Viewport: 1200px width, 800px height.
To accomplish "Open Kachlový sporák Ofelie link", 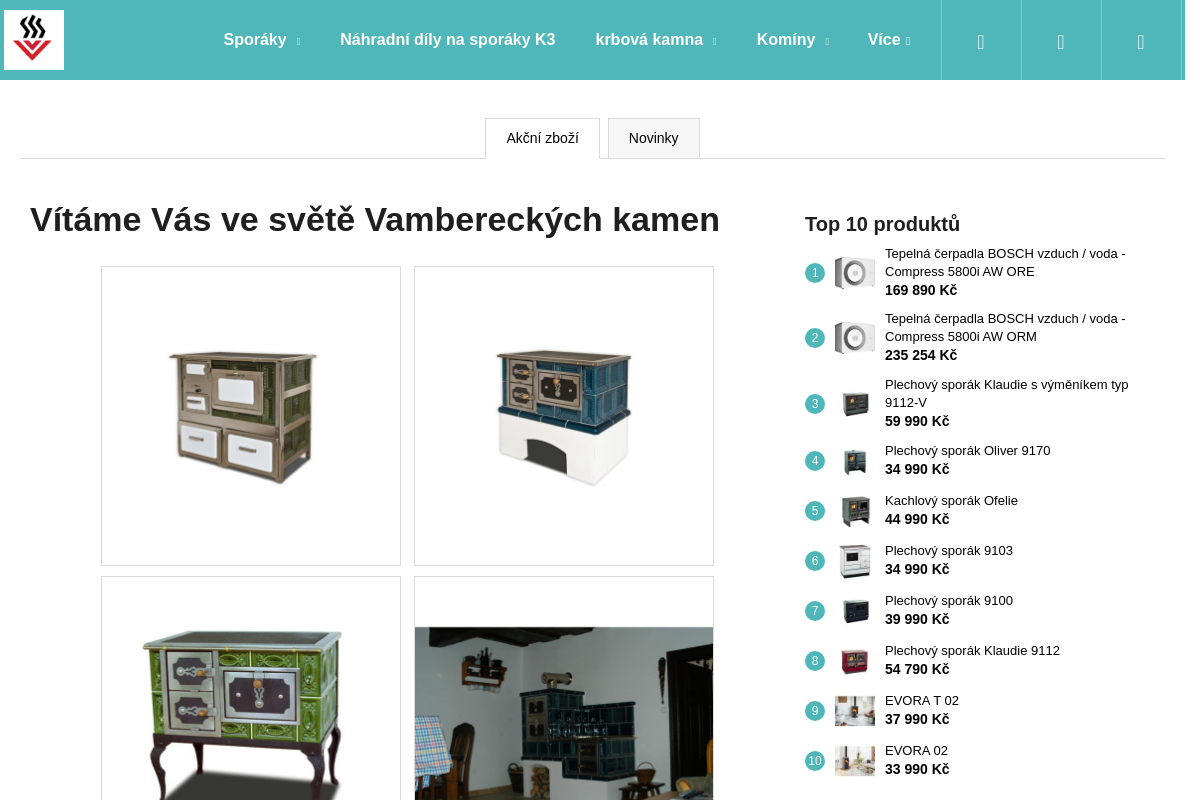I will [951, 501].
